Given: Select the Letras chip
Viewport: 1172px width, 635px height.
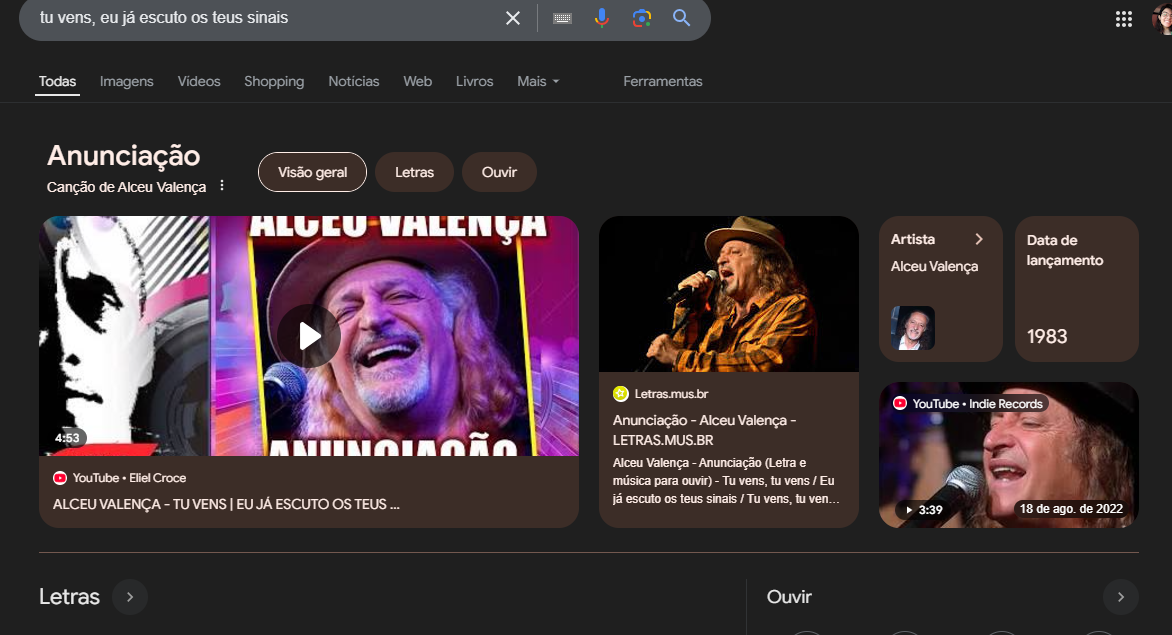Looking at the screenshot, I should (x=414, y=172).
